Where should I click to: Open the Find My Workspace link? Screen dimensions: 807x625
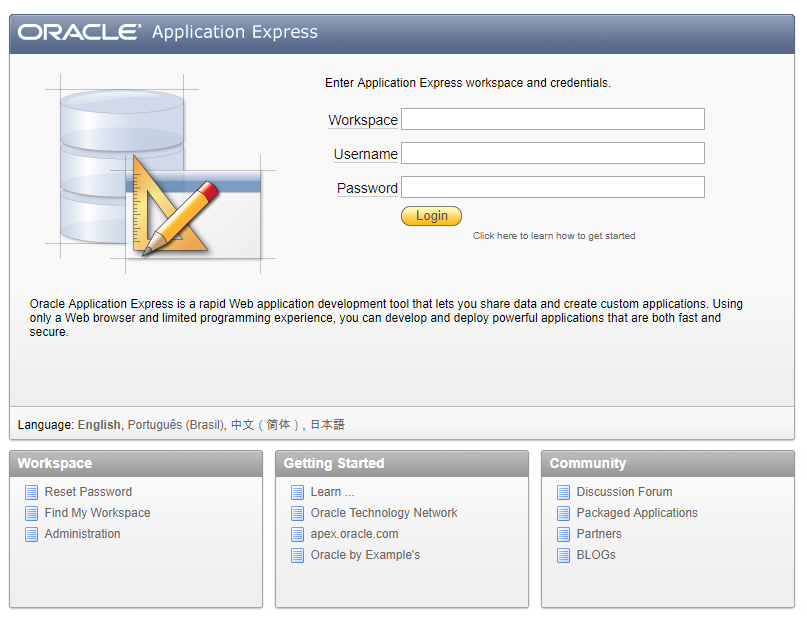97,513
